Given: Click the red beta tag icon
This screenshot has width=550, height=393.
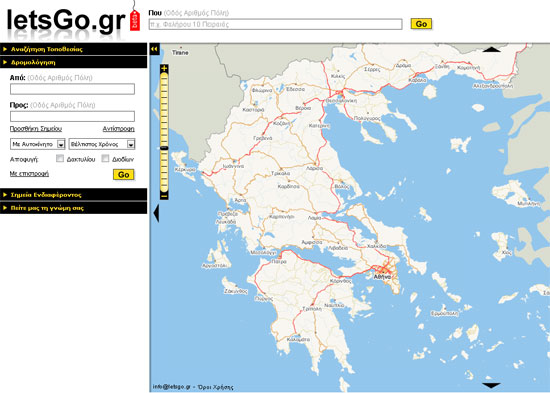Looking at the screenshot, I should pyautogui.click(x=135, y=20).
